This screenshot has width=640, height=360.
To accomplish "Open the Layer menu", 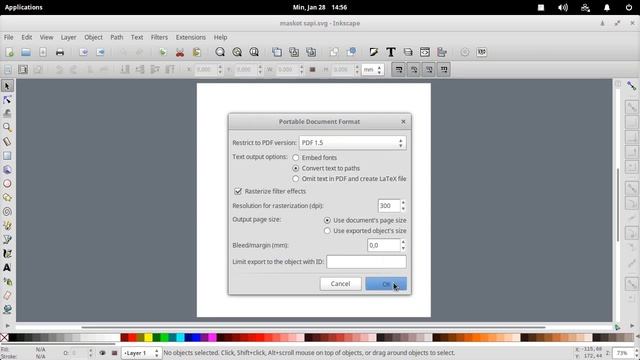I will coord(68,37).
